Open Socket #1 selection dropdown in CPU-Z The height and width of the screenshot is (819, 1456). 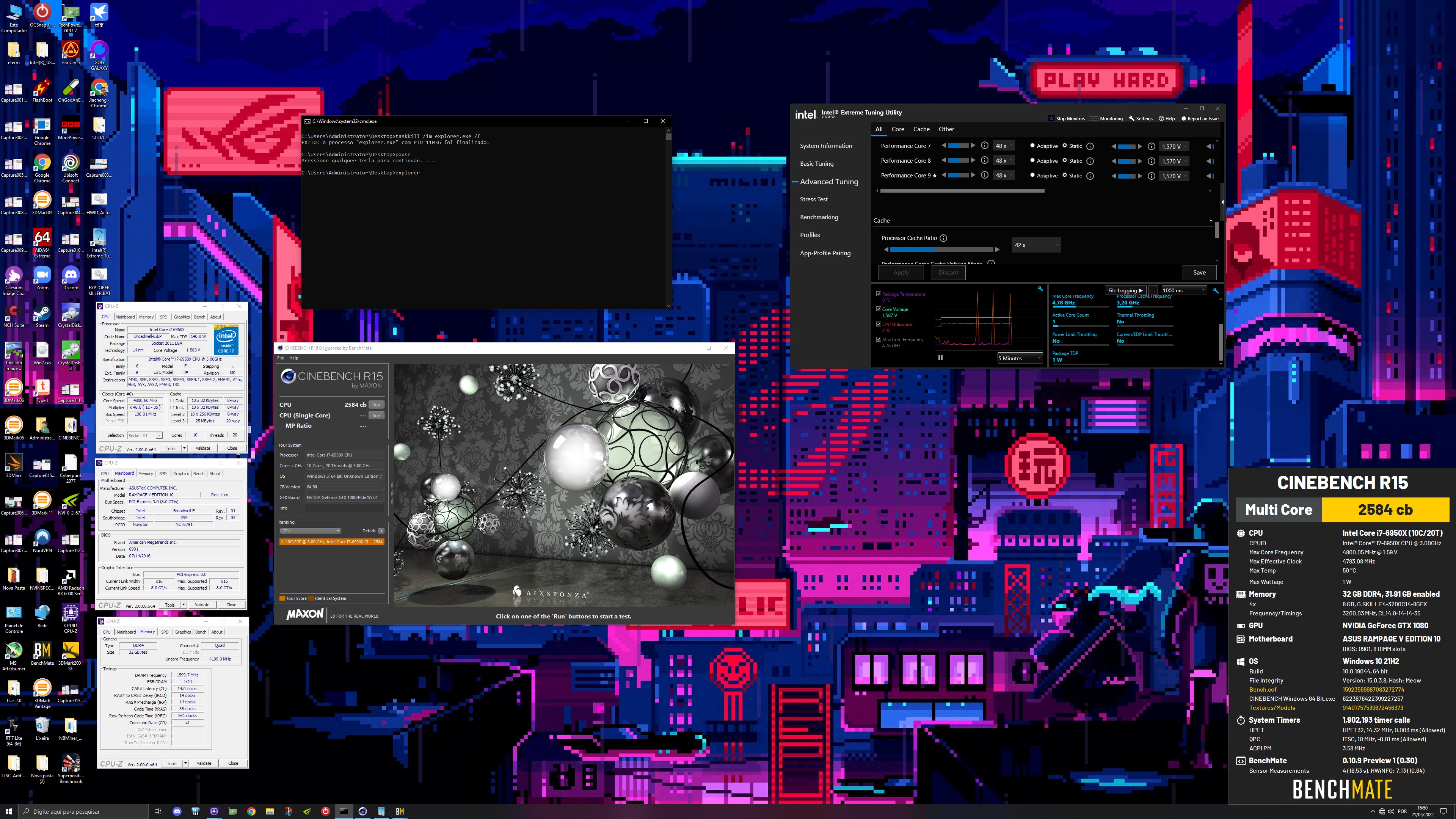tap(145, 435)
